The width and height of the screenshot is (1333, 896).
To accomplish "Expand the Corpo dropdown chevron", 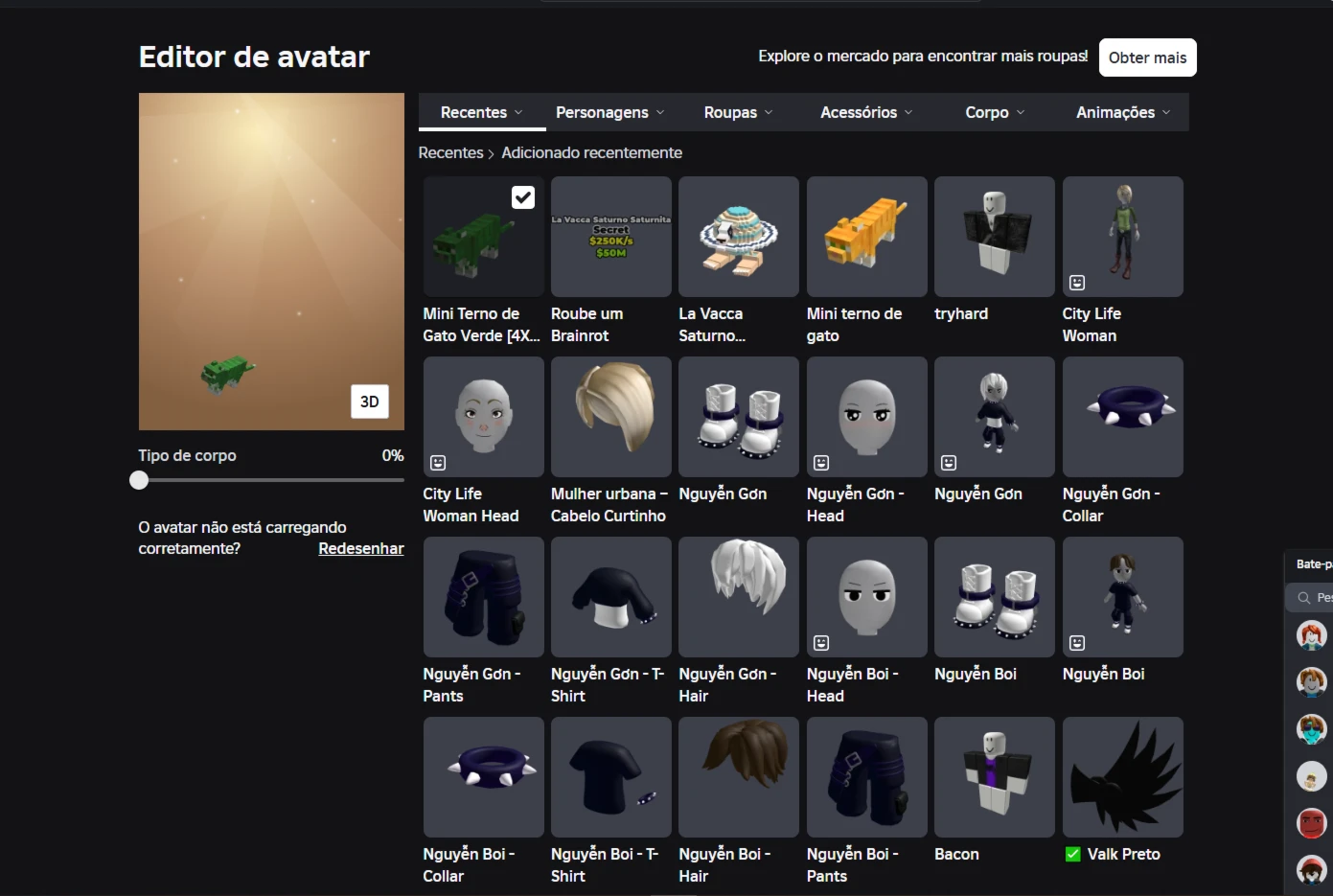I will pos(1021,112).
